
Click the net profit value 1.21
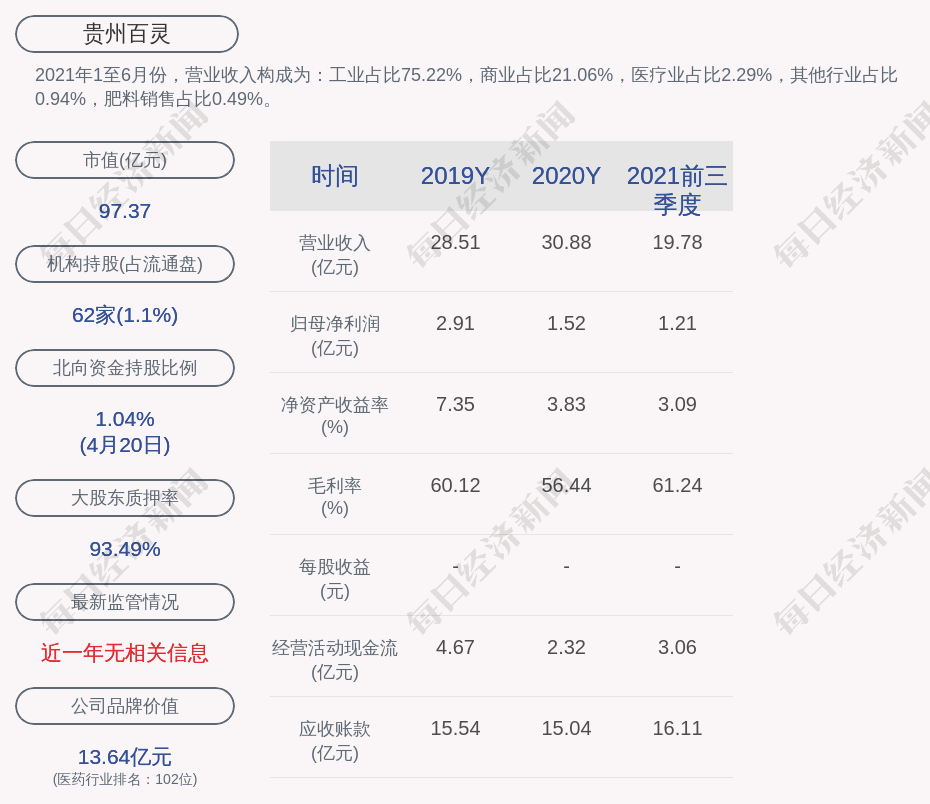tap(677, 323)
